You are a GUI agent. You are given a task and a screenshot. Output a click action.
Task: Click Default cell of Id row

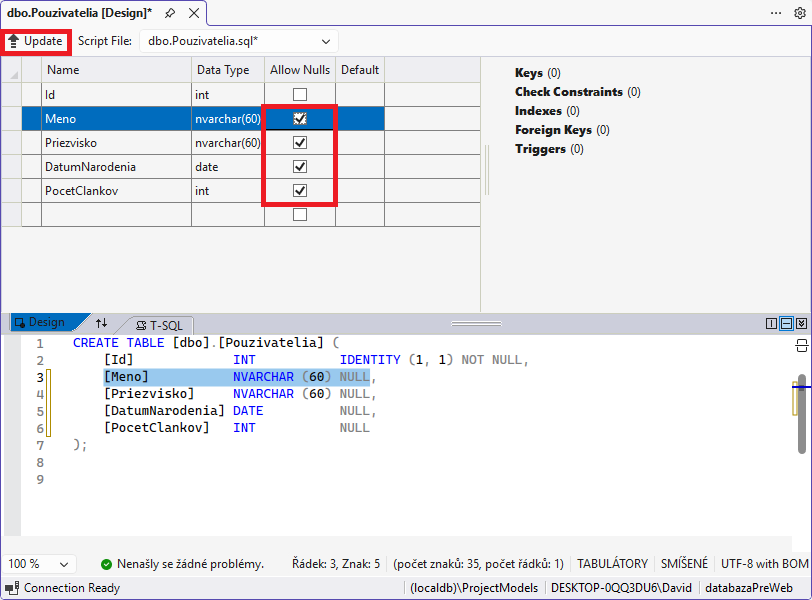coord(360,95)
